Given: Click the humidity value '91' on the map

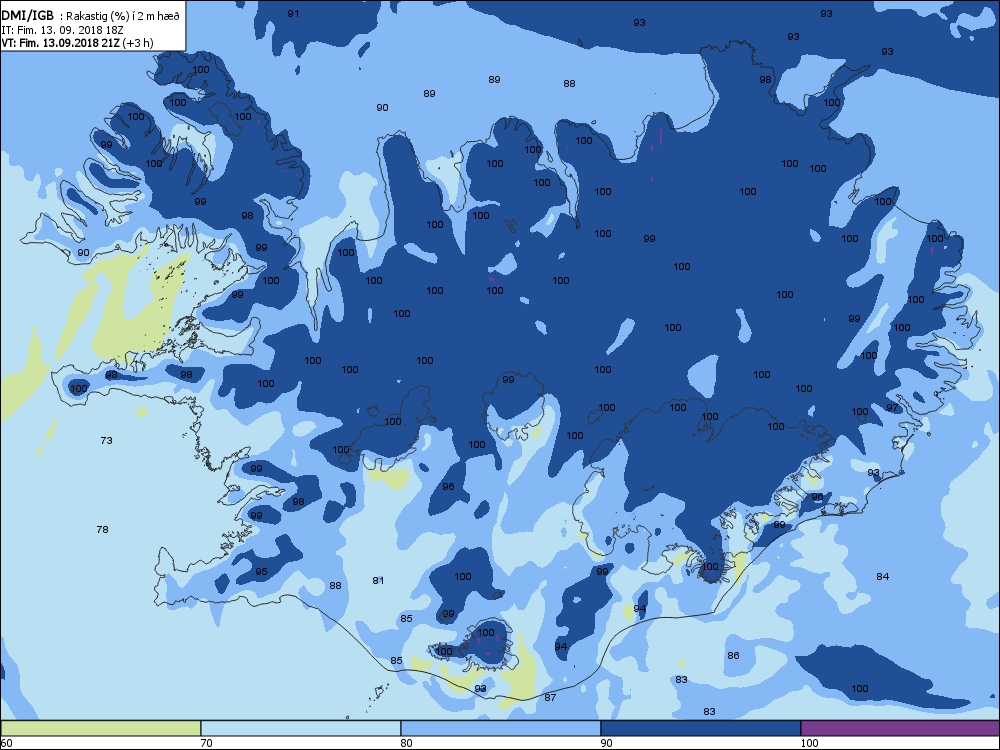Looking at the screenshot, I should pyautogui.click(x=293, y=13).
